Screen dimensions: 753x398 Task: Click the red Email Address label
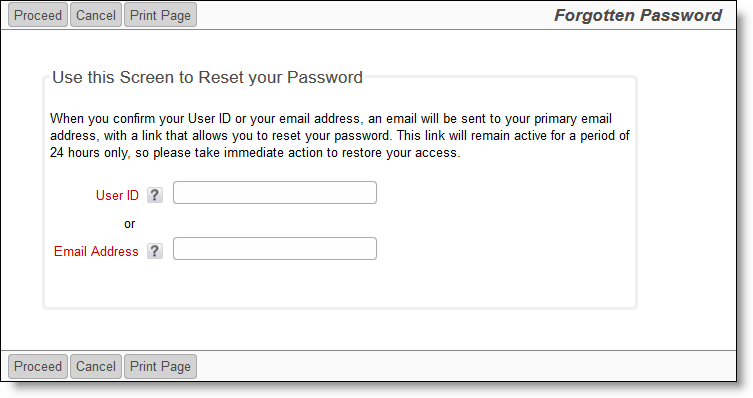(x=96, y=251)
